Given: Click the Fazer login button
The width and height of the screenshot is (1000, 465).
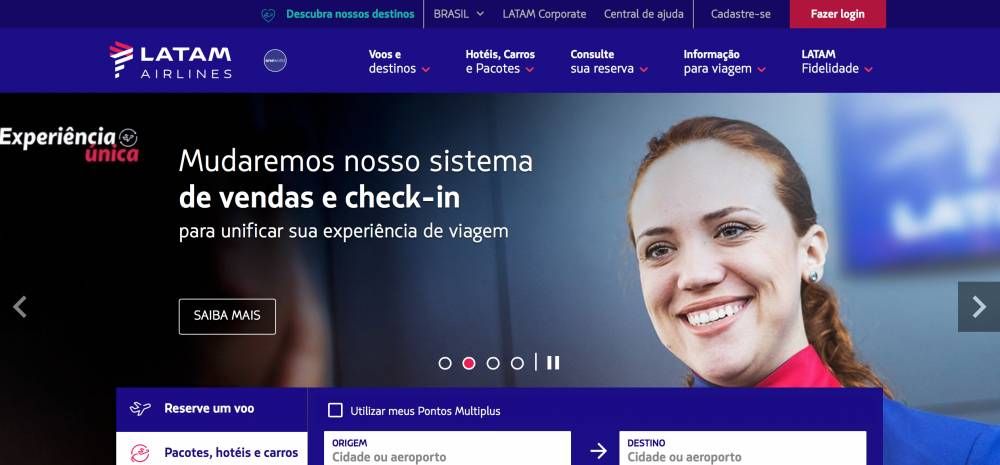Looking at the screenshot, I should 837,14.
